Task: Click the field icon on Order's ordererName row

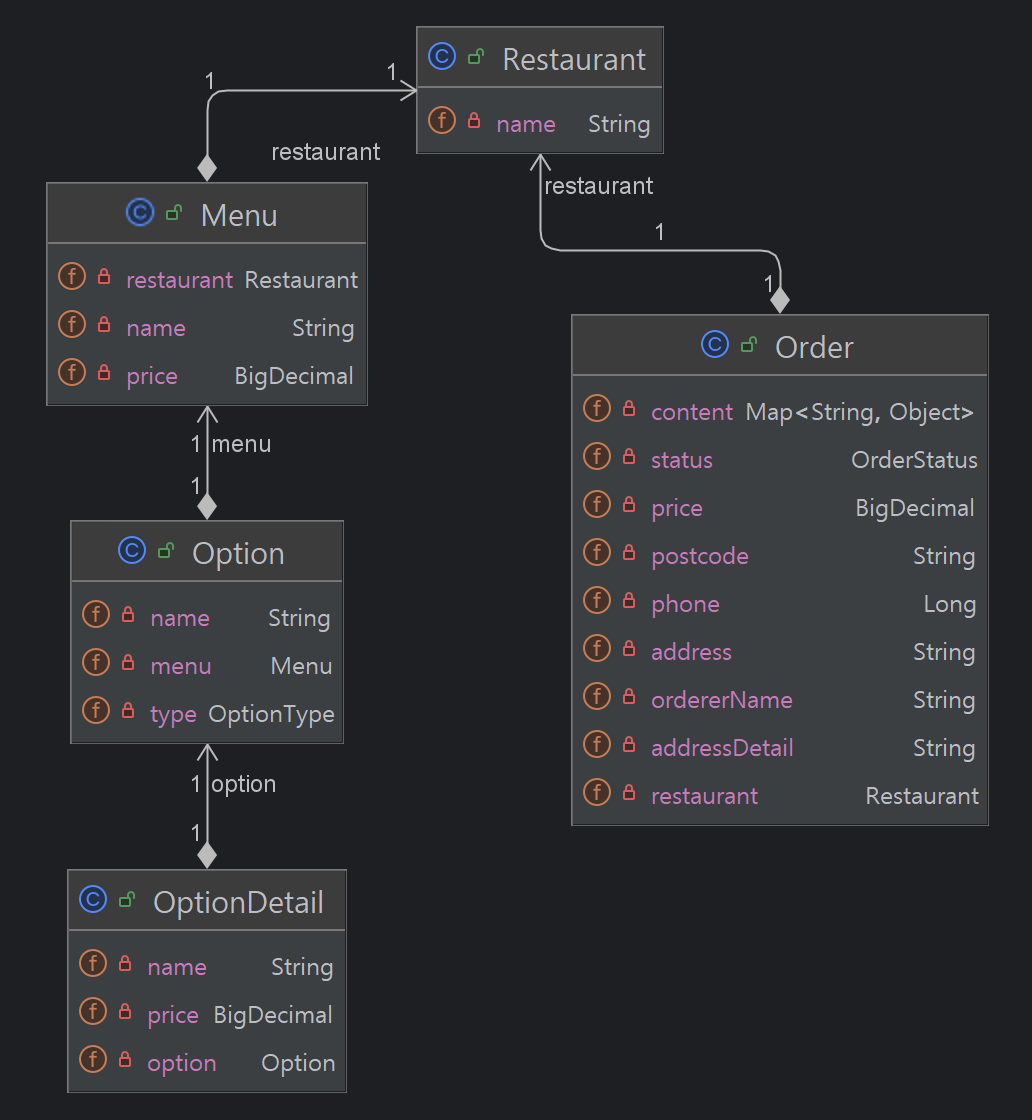Action: coord(597,696)
